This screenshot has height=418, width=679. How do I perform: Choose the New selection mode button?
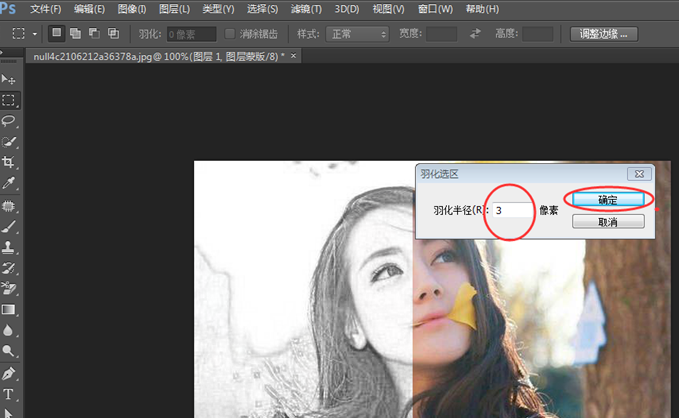point(58,34)
